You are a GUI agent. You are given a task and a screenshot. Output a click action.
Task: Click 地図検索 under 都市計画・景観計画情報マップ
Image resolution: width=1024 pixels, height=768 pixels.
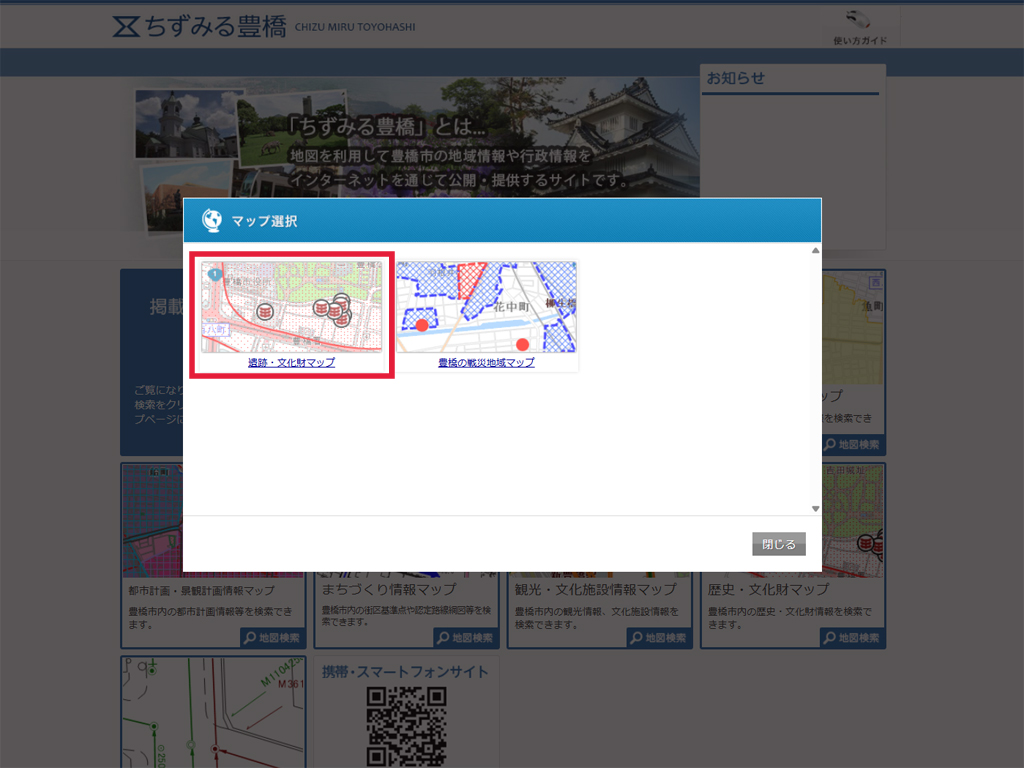tap(272, 638)
